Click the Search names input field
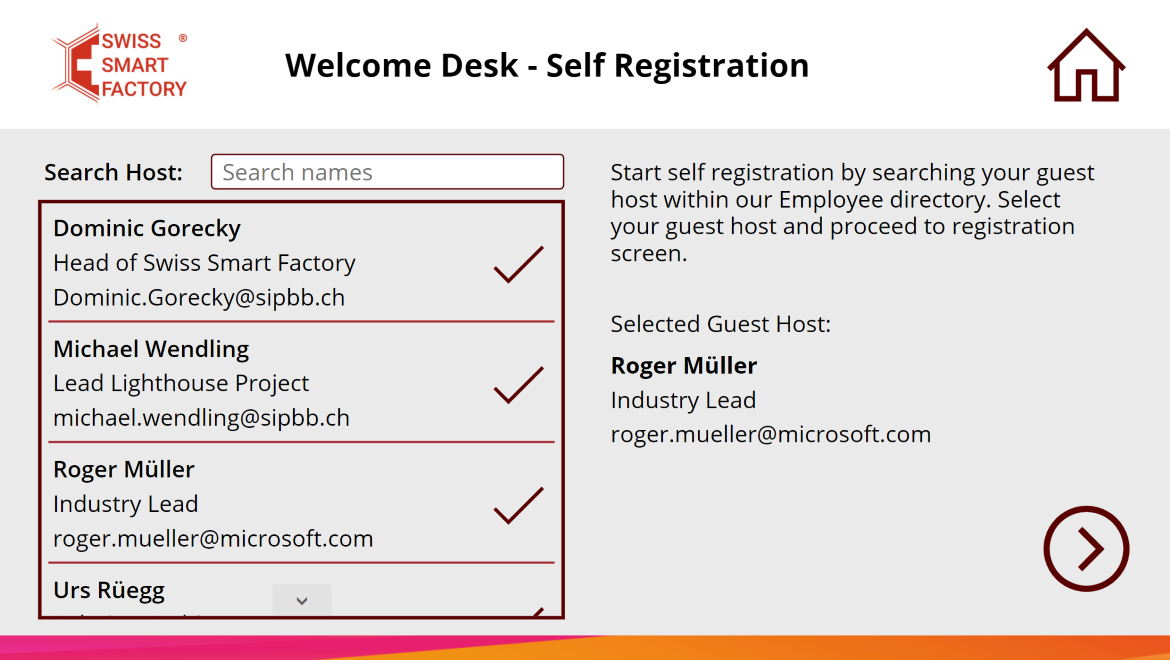This screenshot has height=660, width=1170. tap(387, 172)
